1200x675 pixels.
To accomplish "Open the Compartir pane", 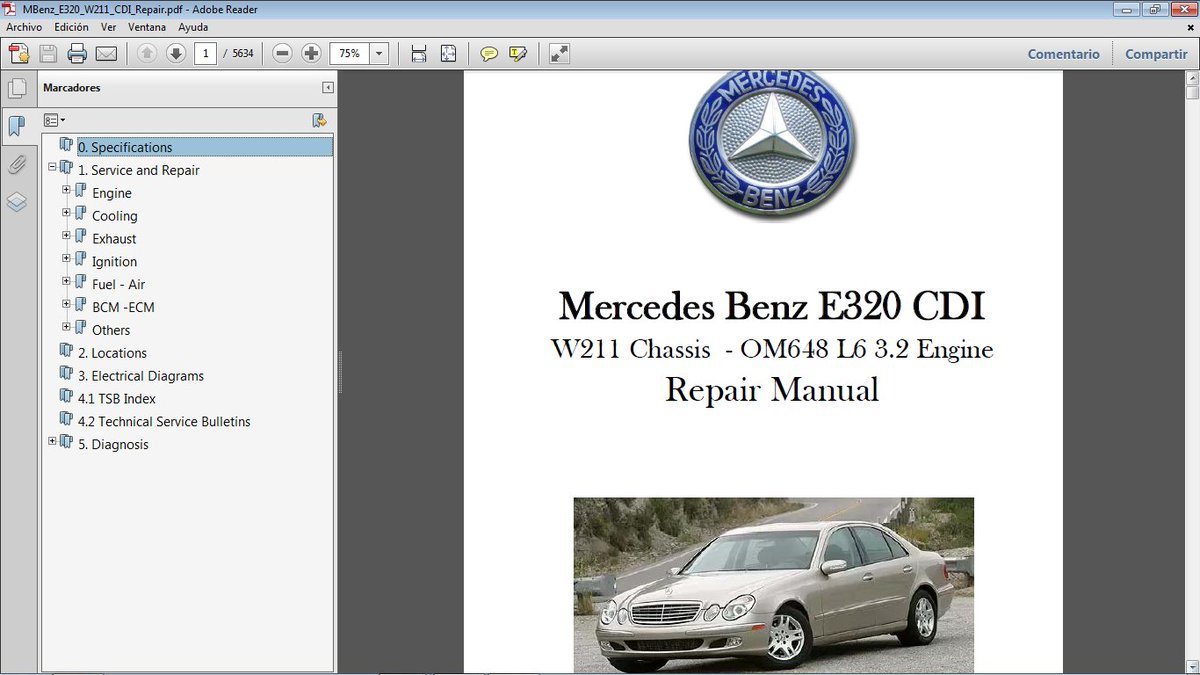I will click(x=1156, y=54).
